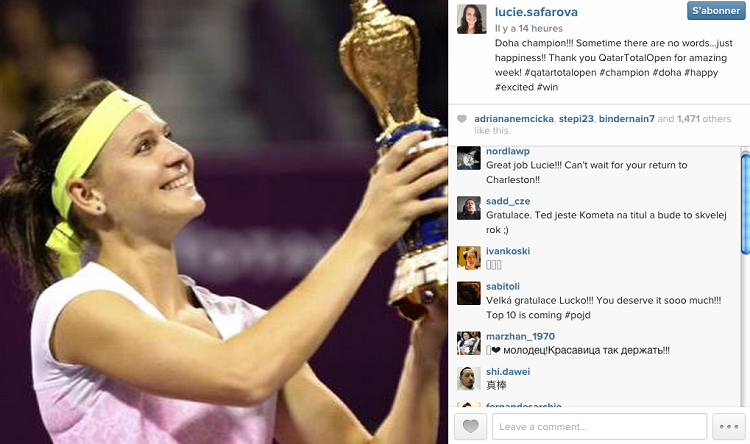Viewport: 750px width, 444px height.
Task: Click bindernain7 username link
Action: (x=627, y=119)
